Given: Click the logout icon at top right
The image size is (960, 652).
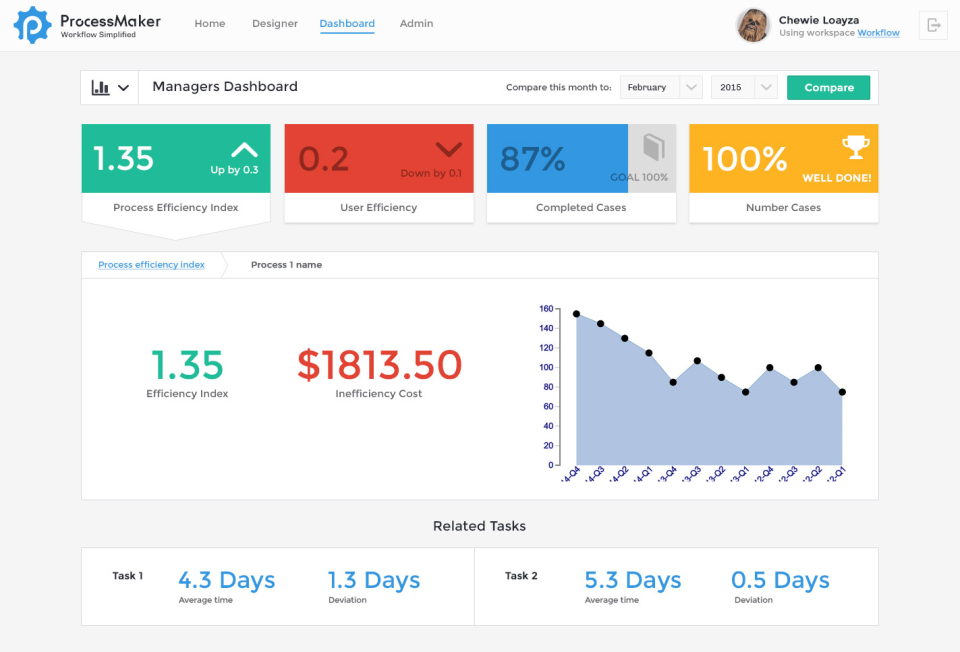Looking at the screenshot, I should (x=932, y=25).
